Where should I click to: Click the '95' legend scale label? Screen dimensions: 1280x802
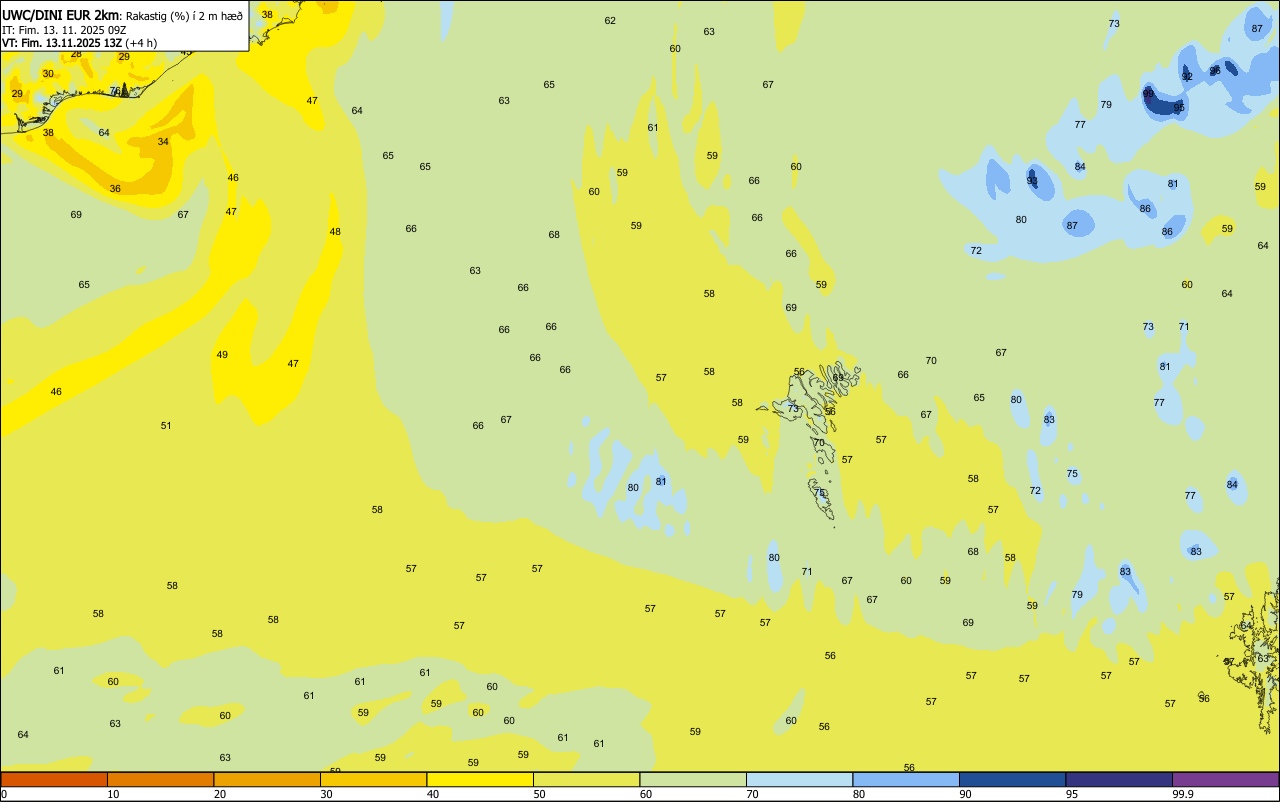tap(1072, 794)
